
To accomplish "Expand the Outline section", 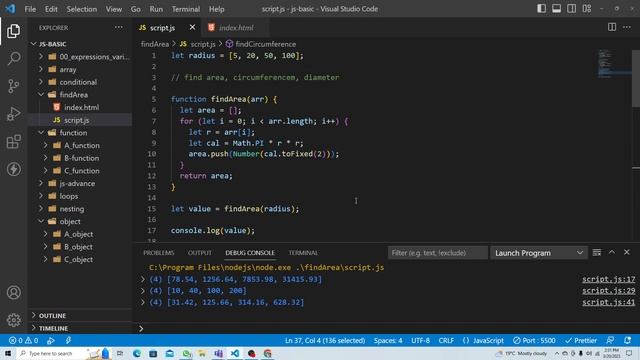I will 80,316.
